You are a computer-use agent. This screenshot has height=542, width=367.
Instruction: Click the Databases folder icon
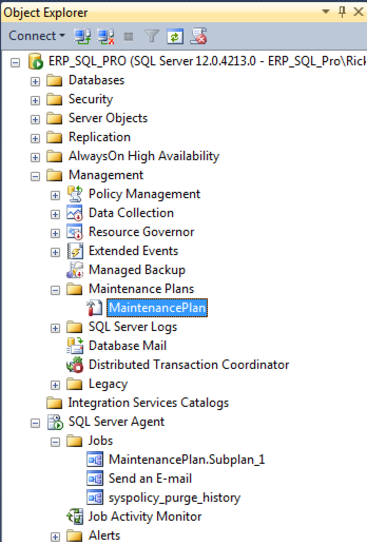55,81
